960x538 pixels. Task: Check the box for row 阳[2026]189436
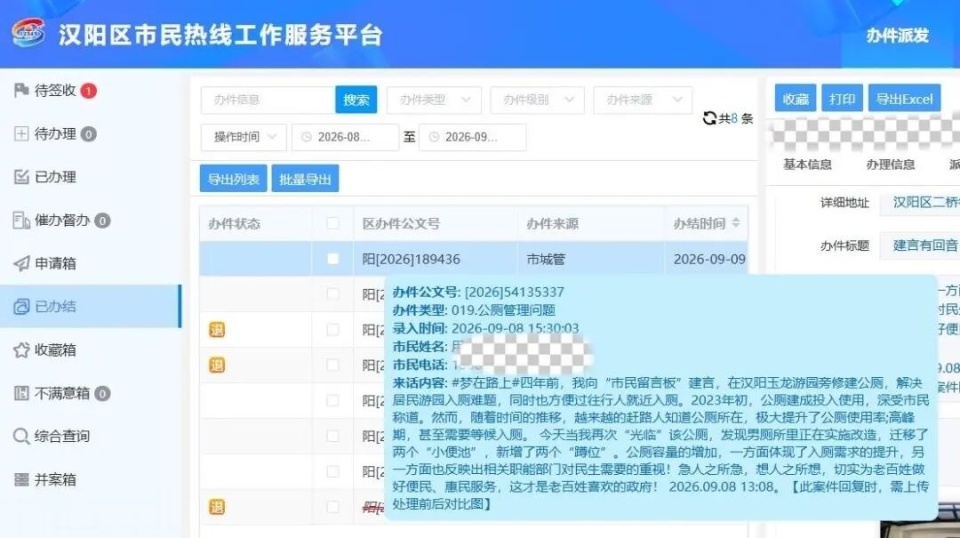[x=332, y=259]
